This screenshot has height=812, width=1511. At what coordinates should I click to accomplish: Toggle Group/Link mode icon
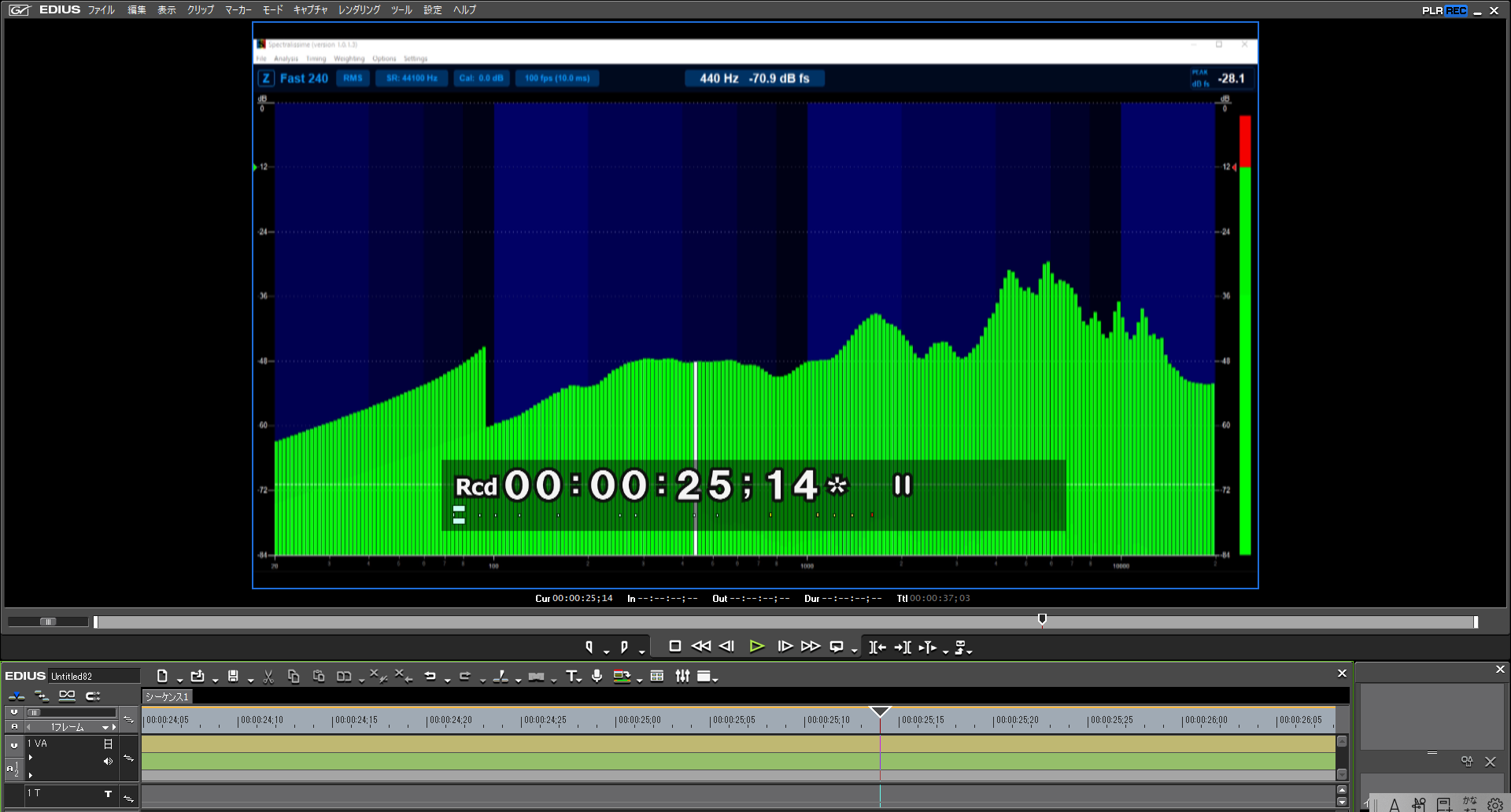point(67,696)
